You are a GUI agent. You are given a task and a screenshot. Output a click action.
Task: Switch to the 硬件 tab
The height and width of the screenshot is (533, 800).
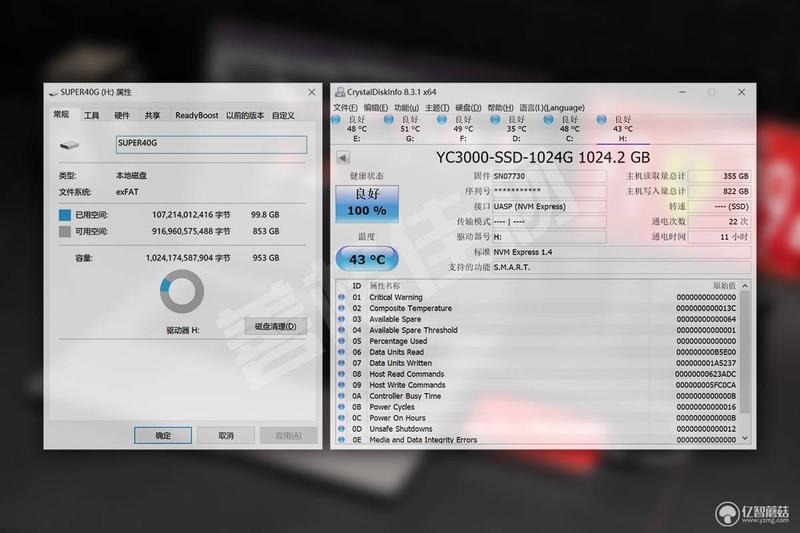122,115
